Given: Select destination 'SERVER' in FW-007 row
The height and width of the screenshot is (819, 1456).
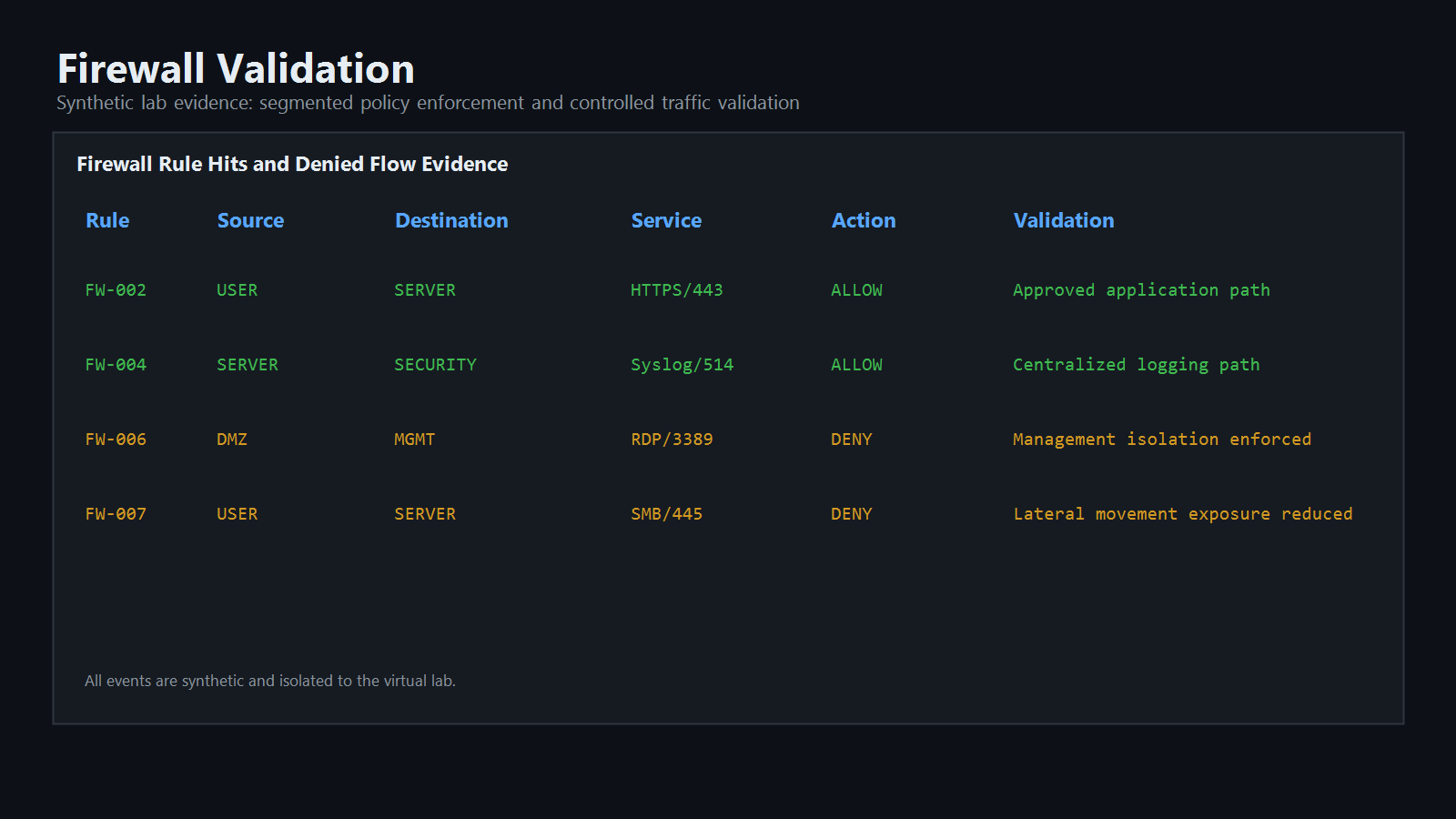Looking at the screenshot, I should (x=425, y=514).
